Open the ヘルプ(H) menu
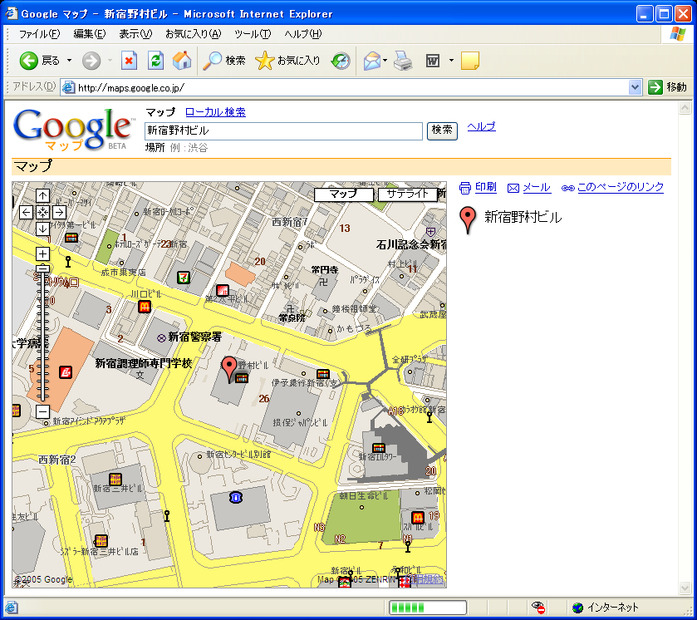697x620 pixels. pyautogui.click(x=303, y=34)
